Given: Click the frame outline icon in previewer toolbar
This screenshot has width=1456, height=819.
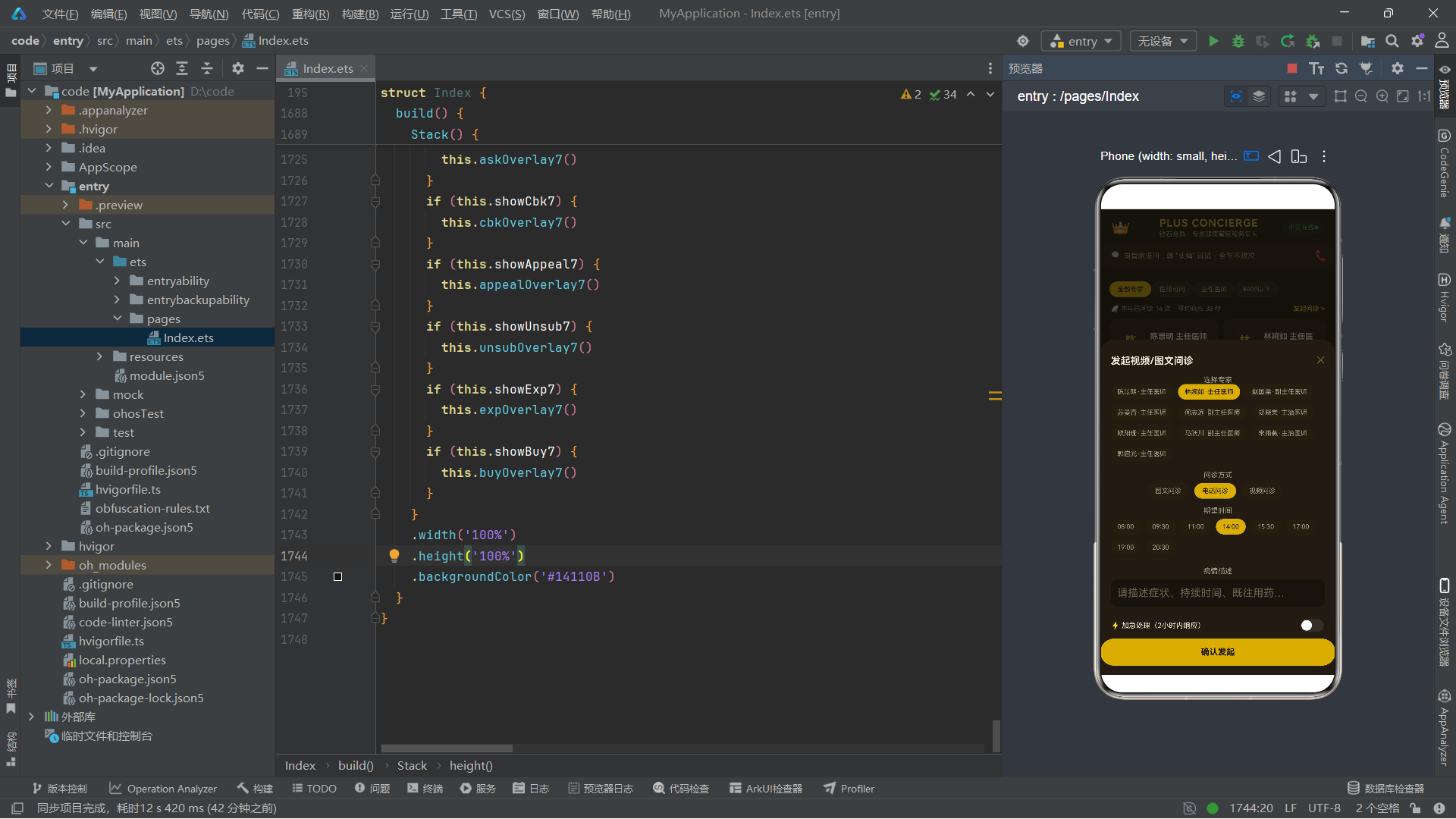Looking at the screenshot, I should [1341, 96].
